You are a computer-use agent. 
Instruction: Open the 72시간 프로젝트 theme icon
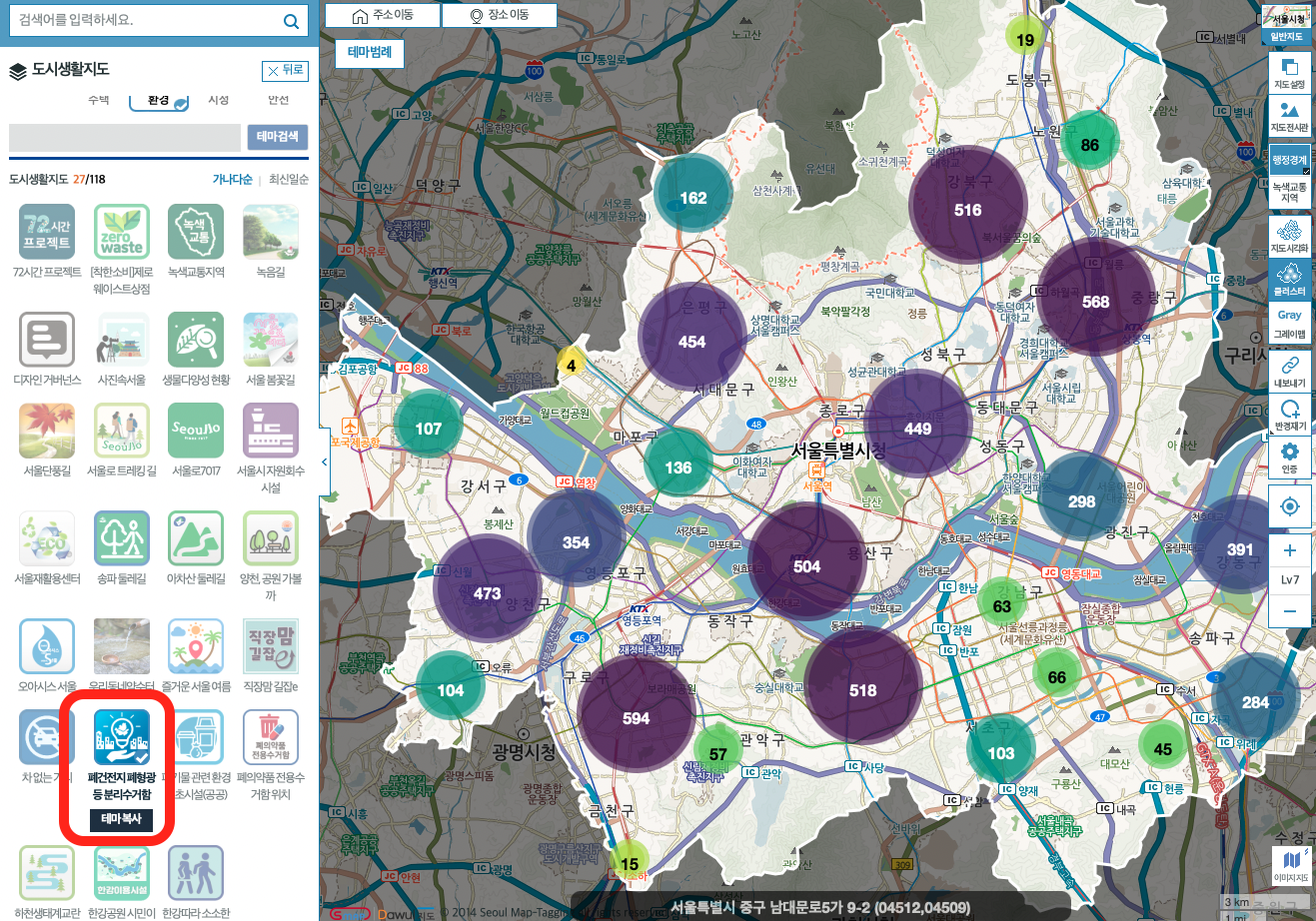coord(47,232)
